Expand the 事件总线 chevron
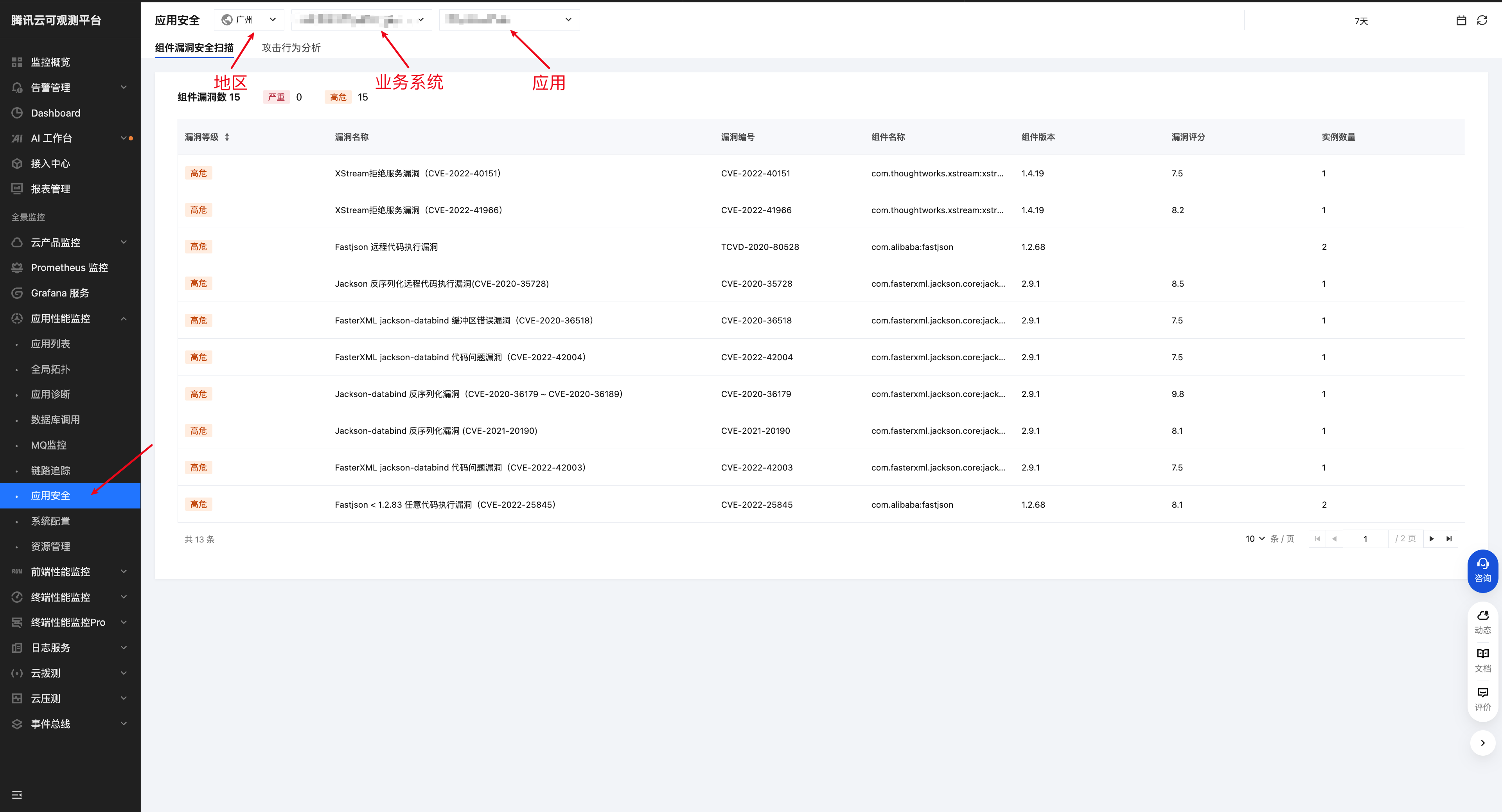 (x=124, y=724)
